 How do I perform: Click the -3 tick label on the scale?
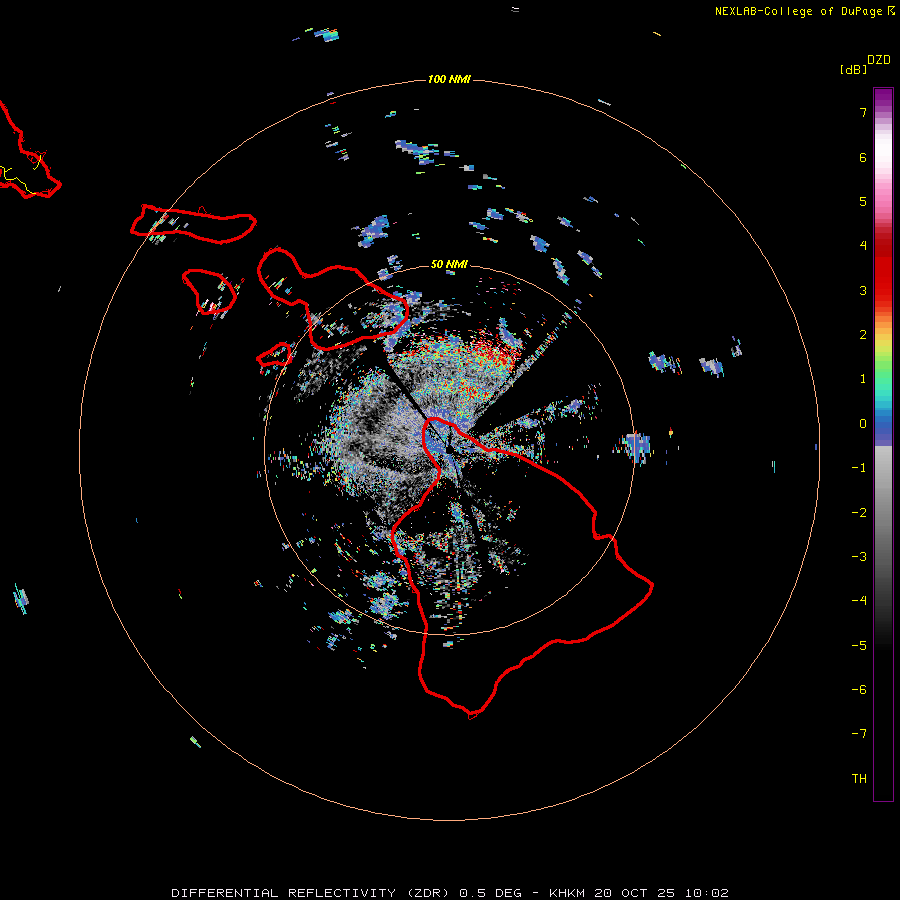click(x=859, y=557)
